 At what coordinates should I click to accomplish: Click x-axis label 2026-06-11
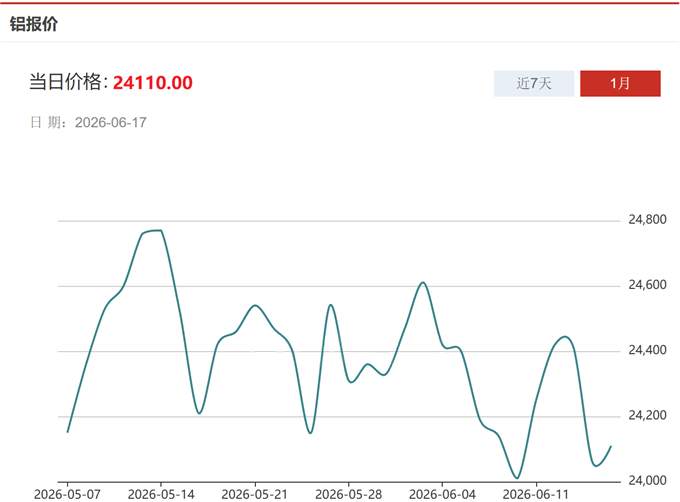point(536,494)
